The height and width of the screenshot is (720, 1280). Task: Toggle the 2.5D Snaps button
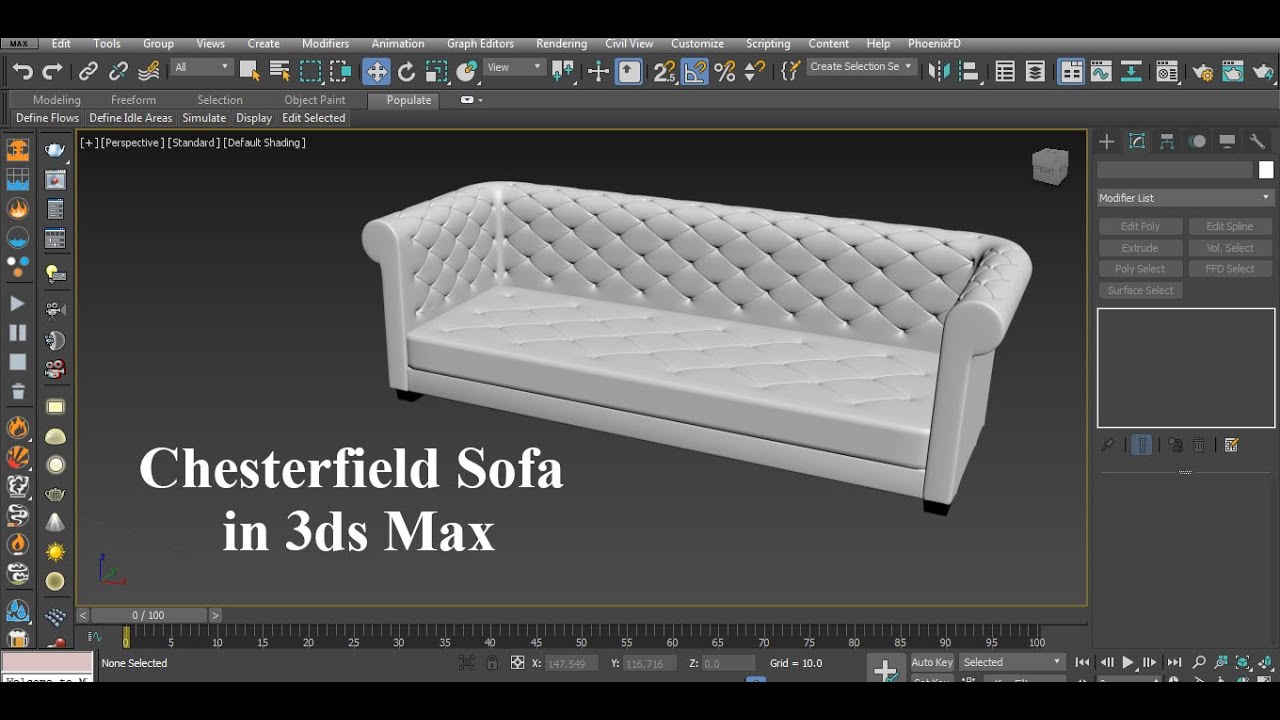pos(664,71)
